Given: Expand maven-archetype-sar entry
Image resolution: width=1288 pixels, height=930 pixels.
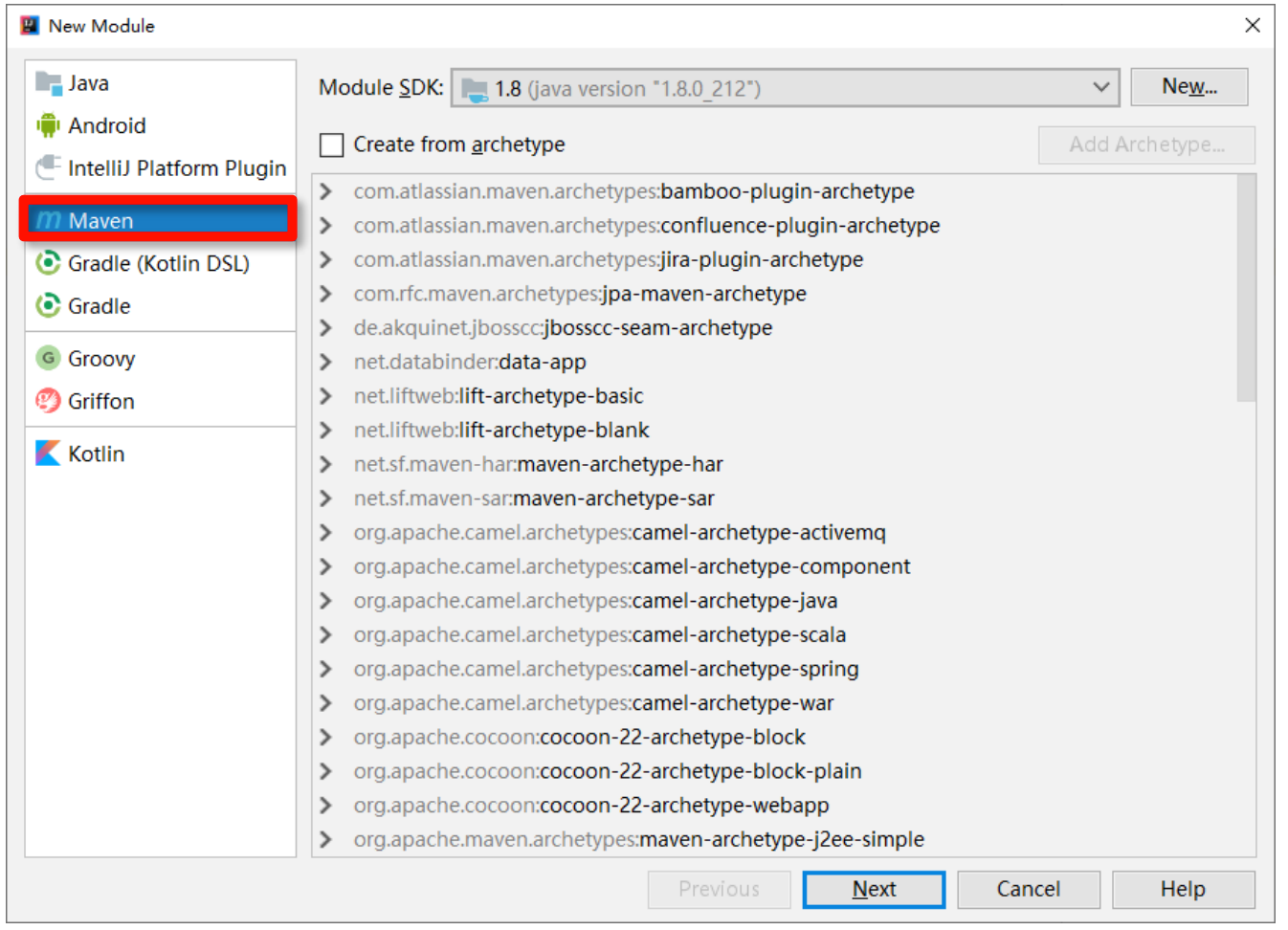Looking at the screenshot, I should [x=326, y=498].
